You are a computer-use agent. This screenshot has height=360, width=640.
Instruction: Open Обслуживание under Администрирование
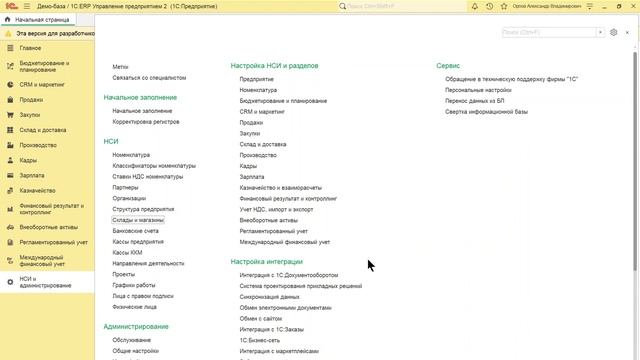tap(131, 340)
